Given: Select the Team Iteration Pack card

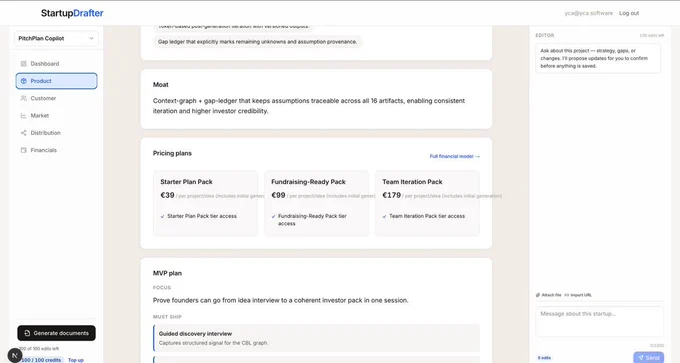Looking at the screenshot, I should [x=428, y=203].
